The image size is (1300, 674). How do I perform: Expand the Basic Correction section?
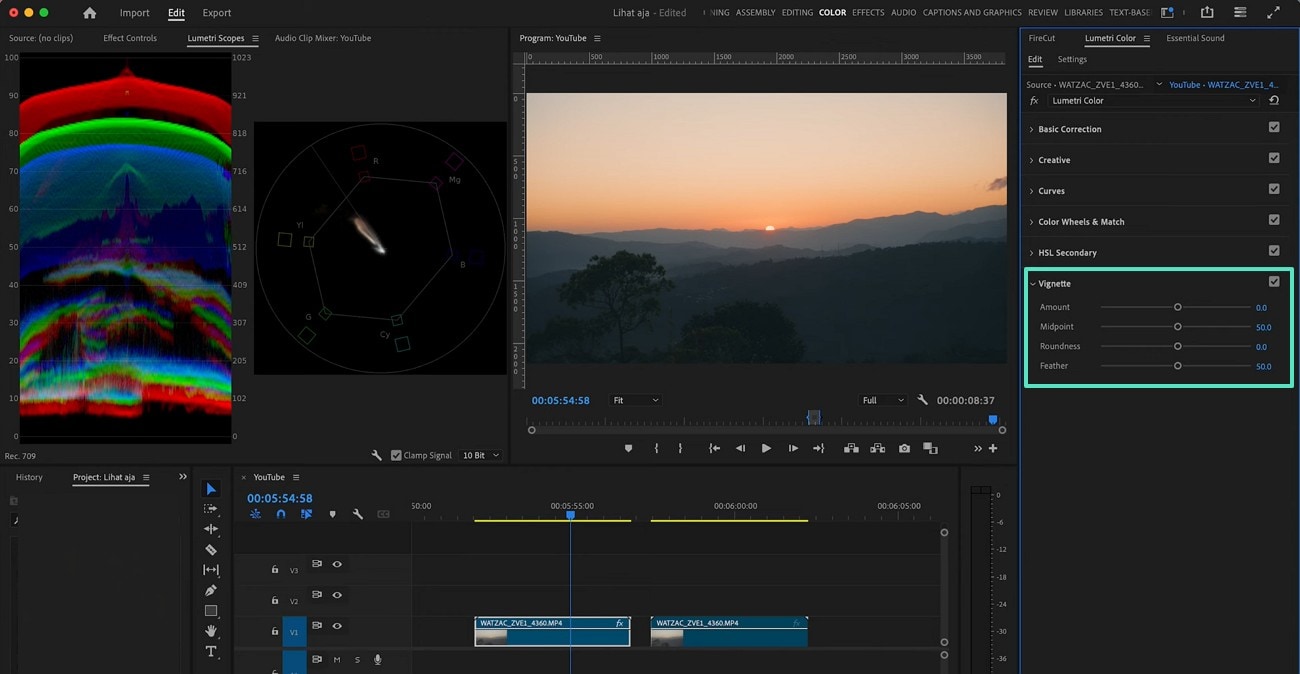(x=1069, y=129)
